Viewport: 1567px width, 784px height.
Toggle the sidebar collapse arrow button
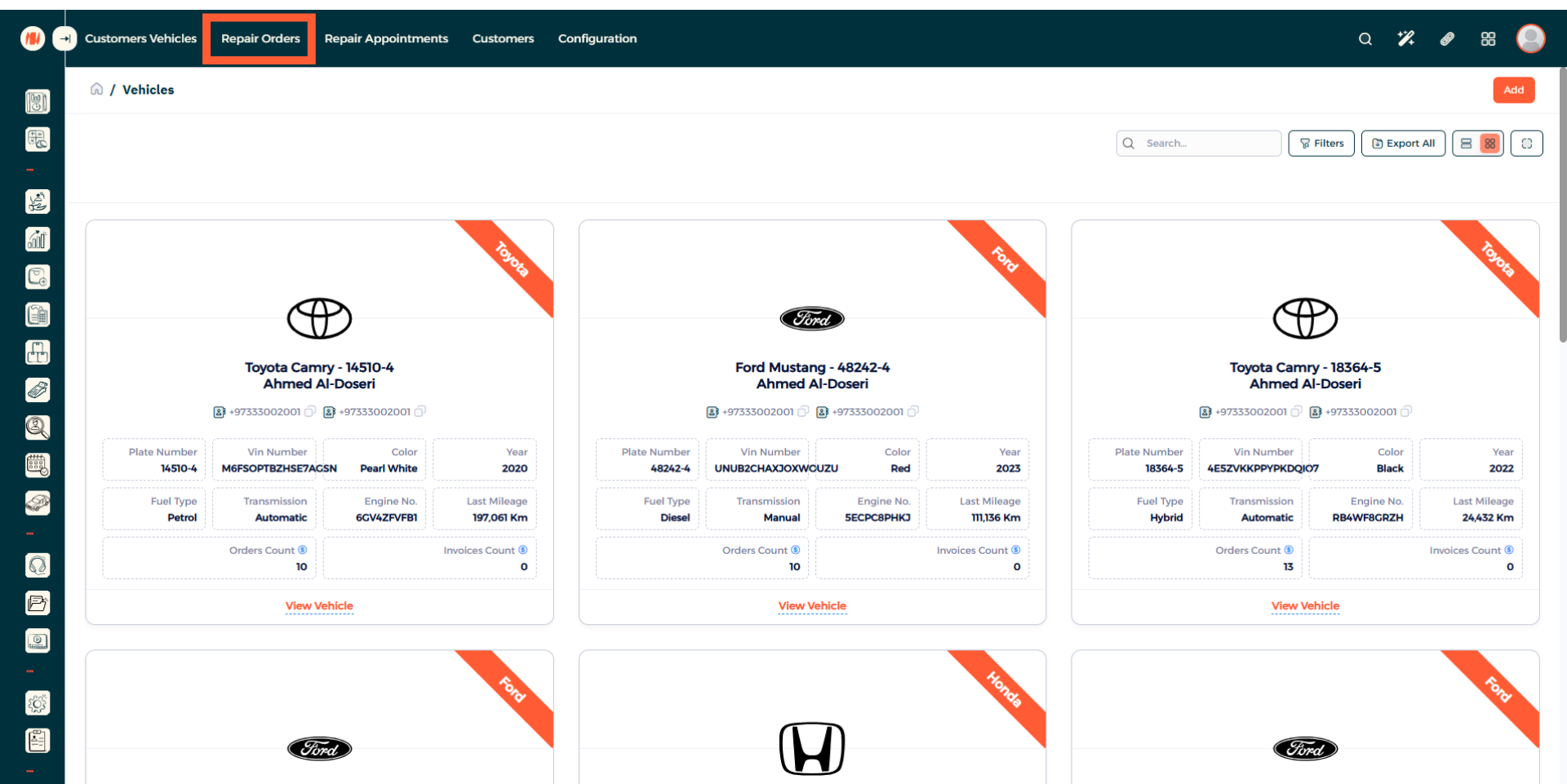point(64,38)
